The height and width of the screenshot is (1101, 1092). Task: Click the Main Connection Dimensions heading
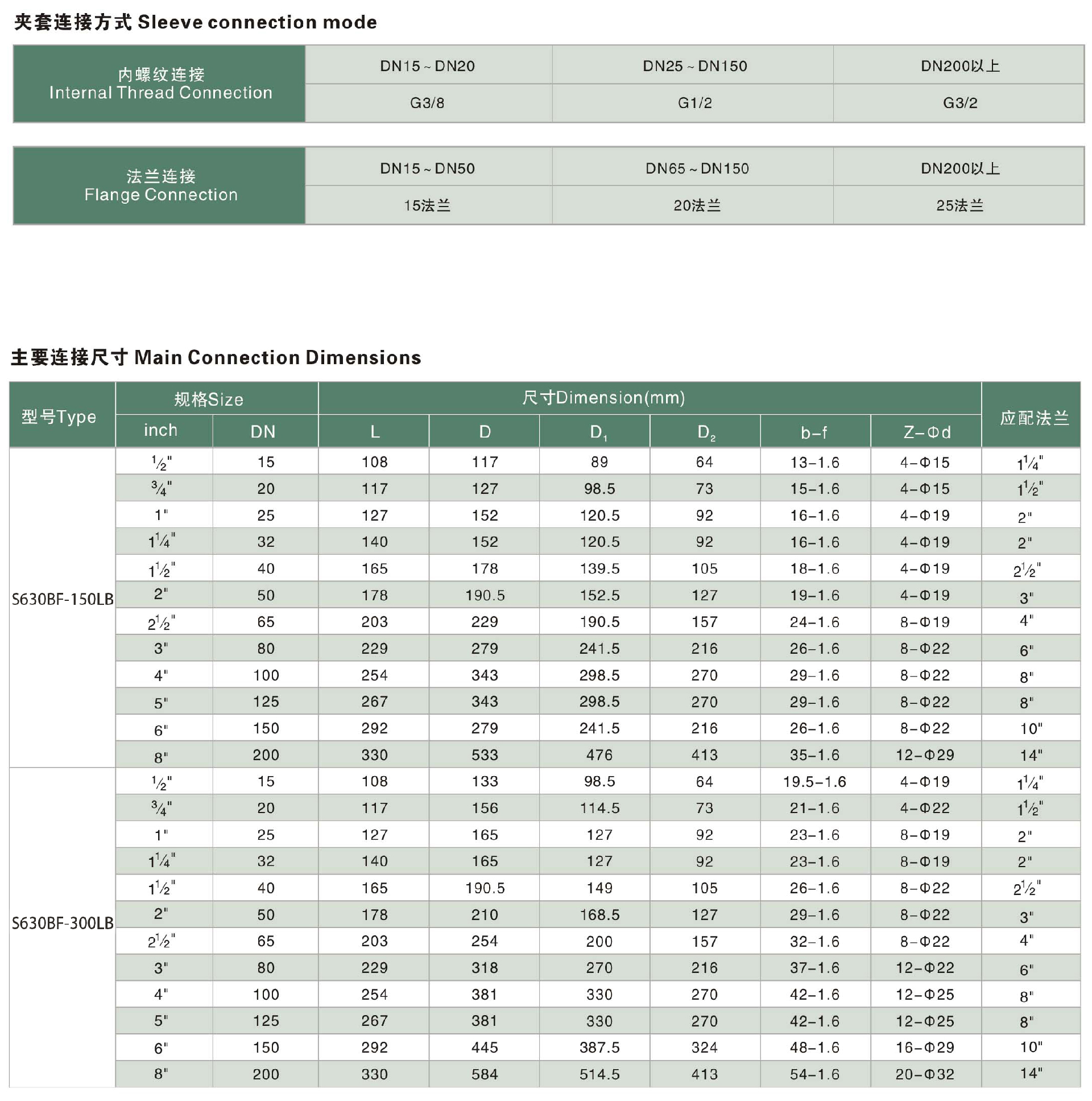(216, 357)
